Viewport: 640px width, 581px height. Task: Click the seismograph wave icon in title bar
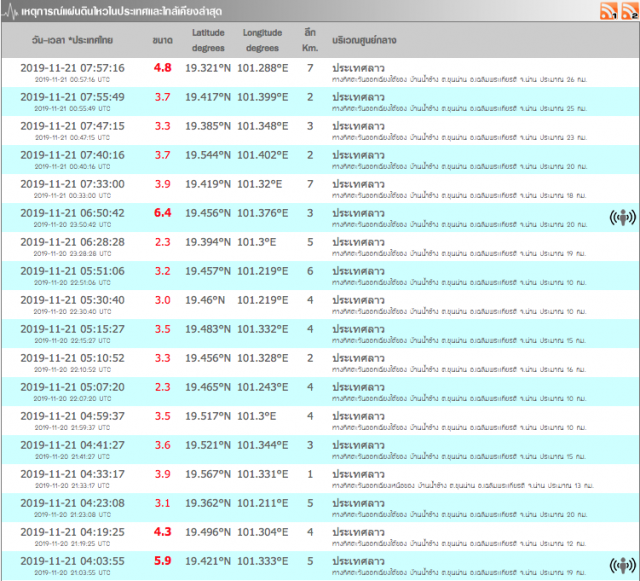pos(9,11)
